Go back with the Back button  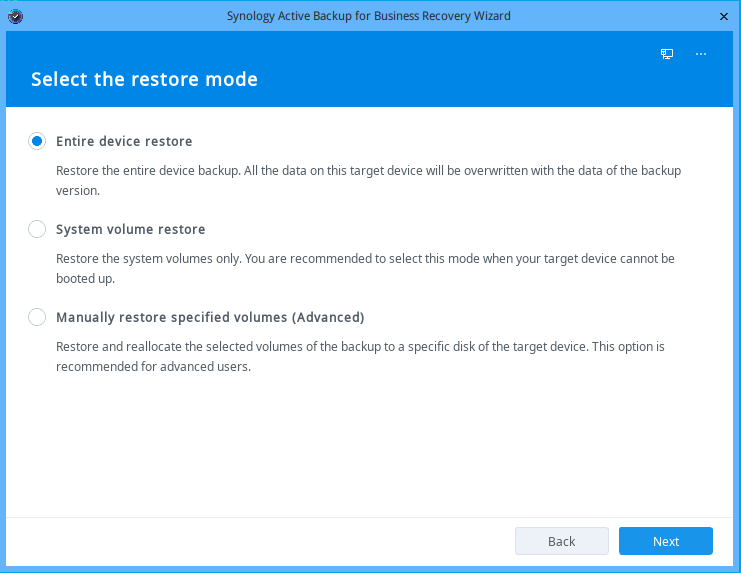click(x=561, y=541)
